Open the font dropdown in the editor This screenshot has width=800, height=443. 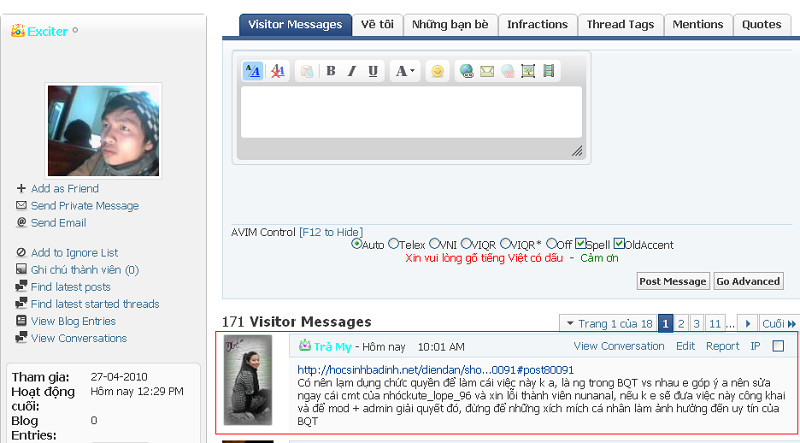click(403, 71)
